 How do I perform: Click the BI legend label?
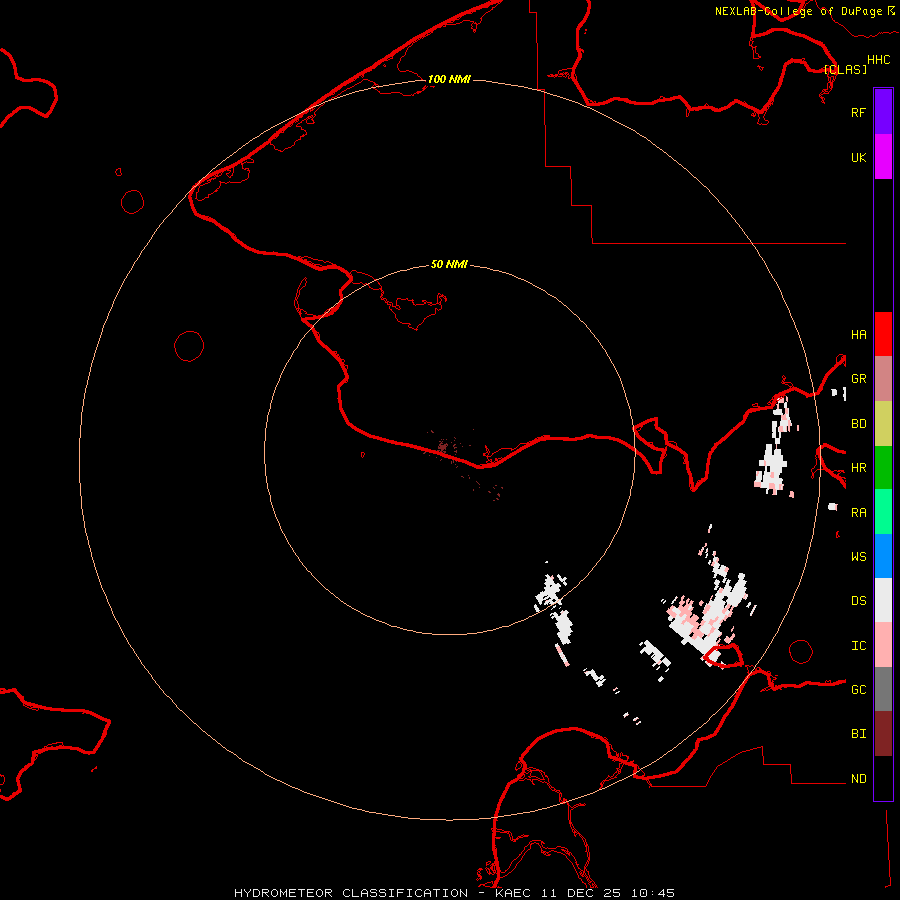pyautogui.click(x=858, y=734)
